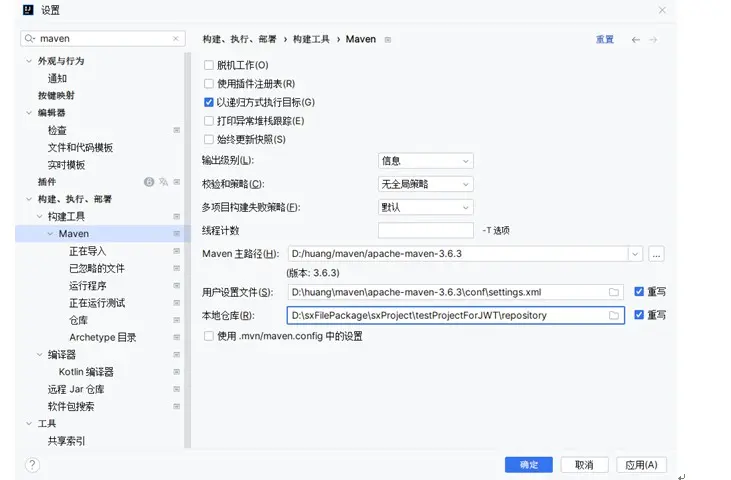Click 重置 reset link

[x=605, y=40]
